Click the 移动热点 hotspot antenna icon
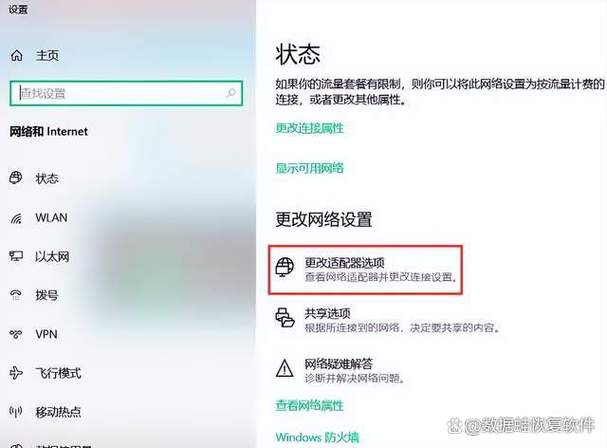 (x=16, y=412)
